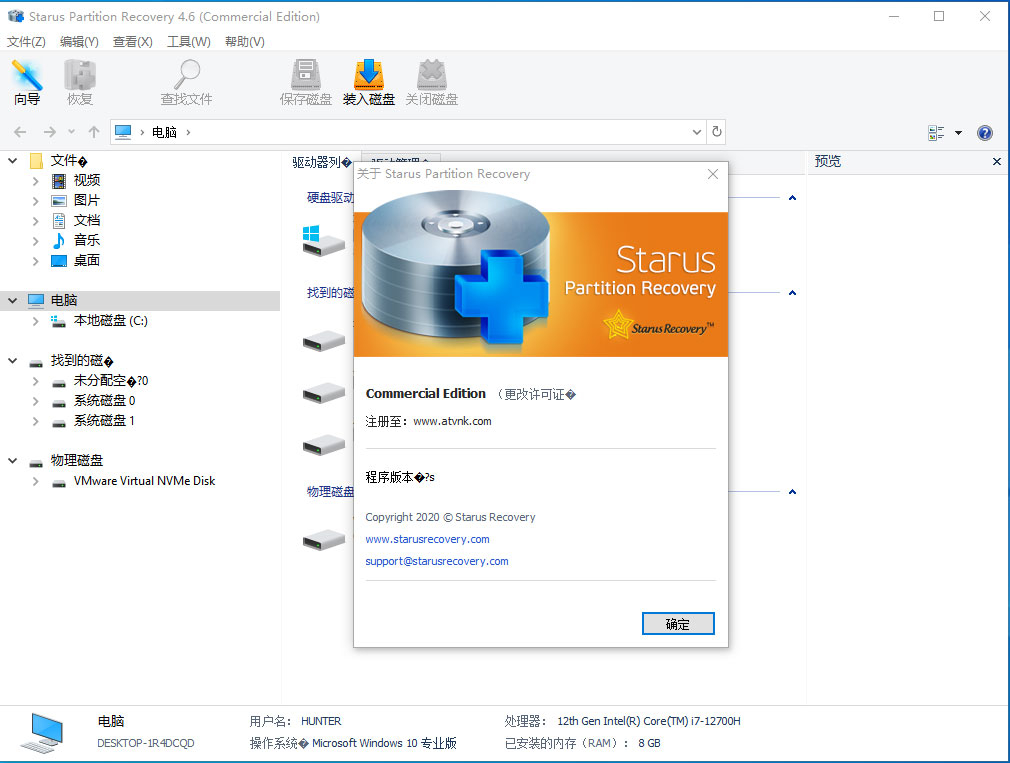Select 音乐 folder in tree
Screen dimensions: 1010x763
(x=87, y=240)
